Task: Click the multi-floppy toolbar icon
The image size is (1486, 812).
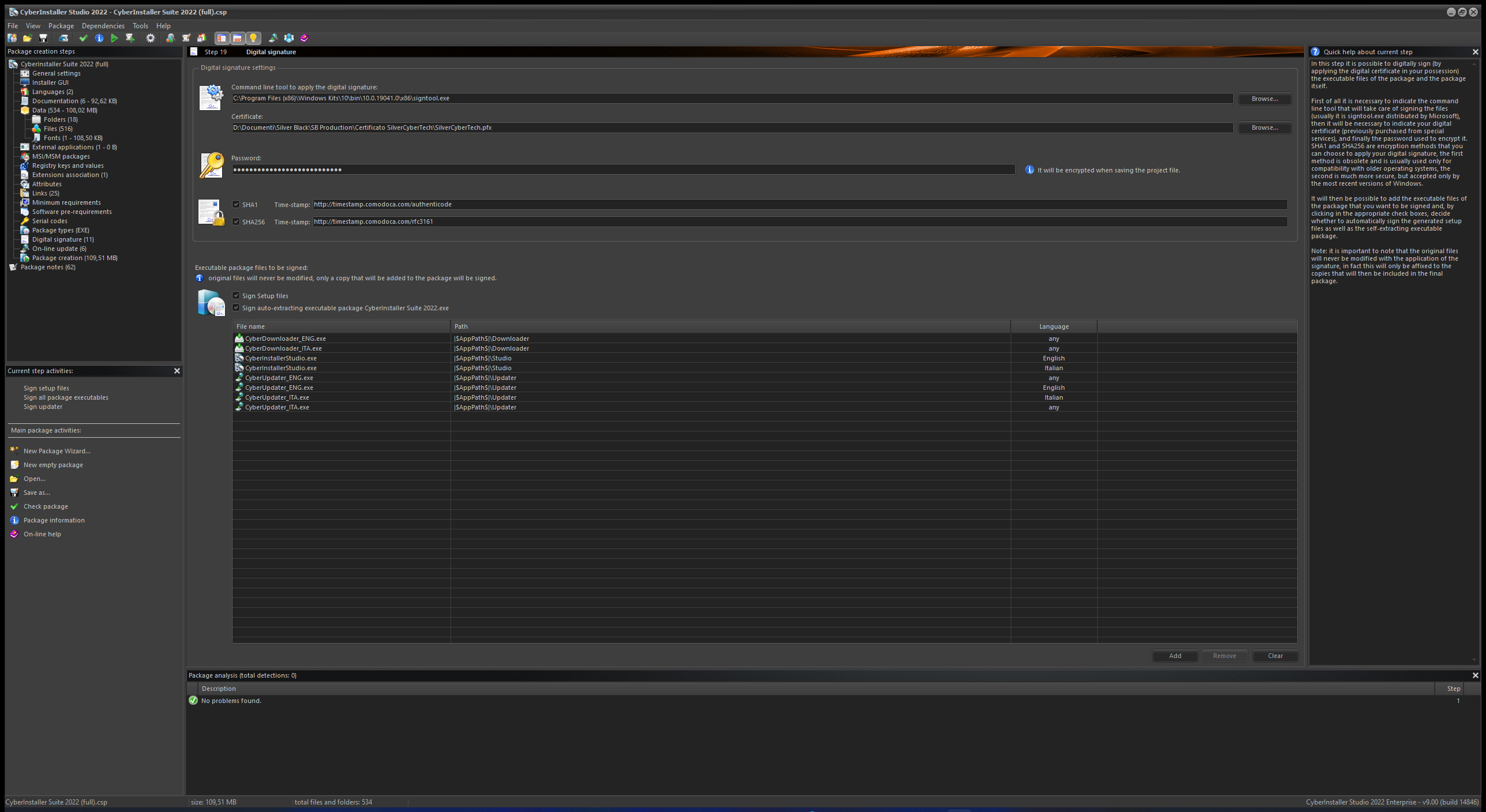Action: coord(201,38)
